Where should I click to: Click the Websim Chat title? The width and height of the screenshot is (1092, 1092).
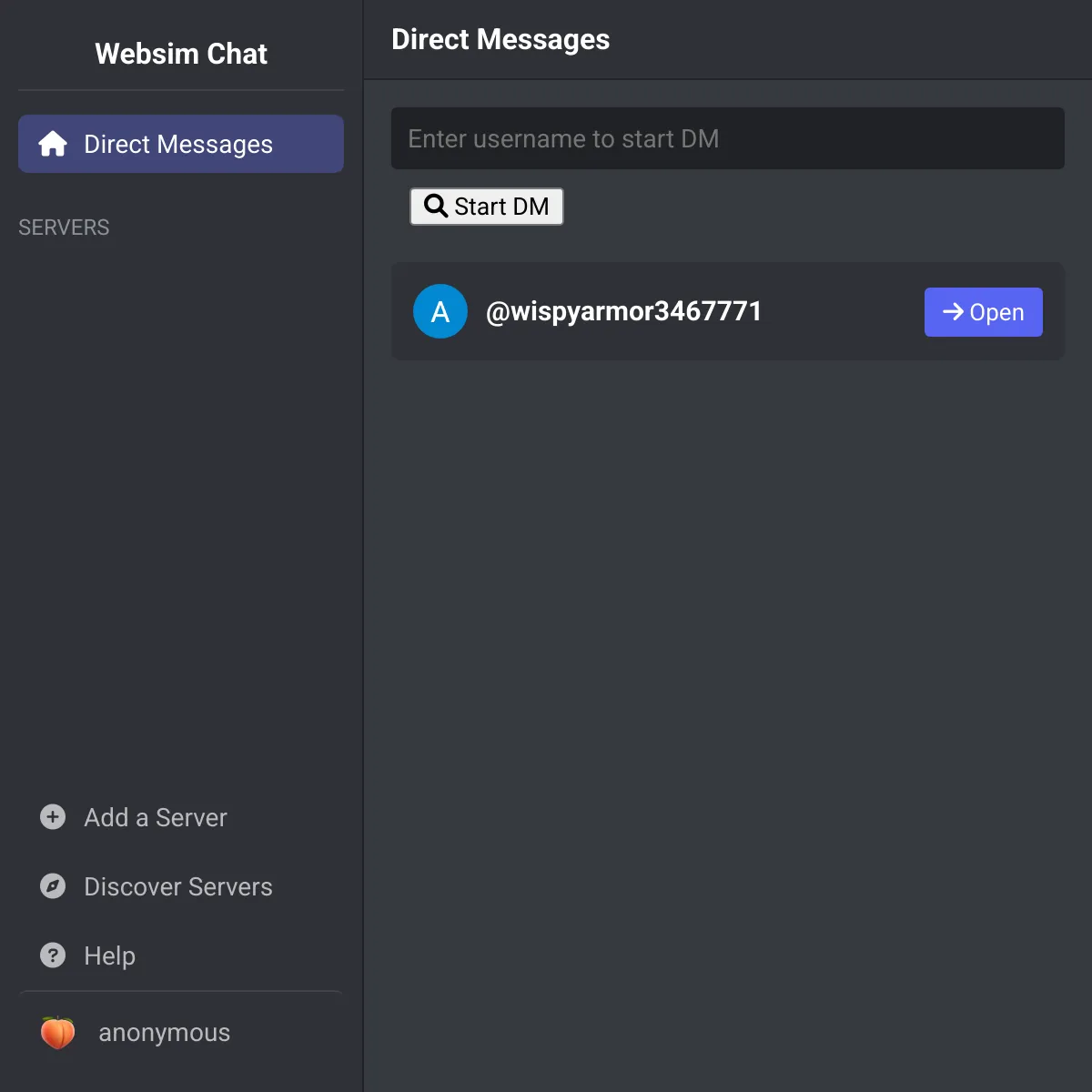(x=181, y=54)
